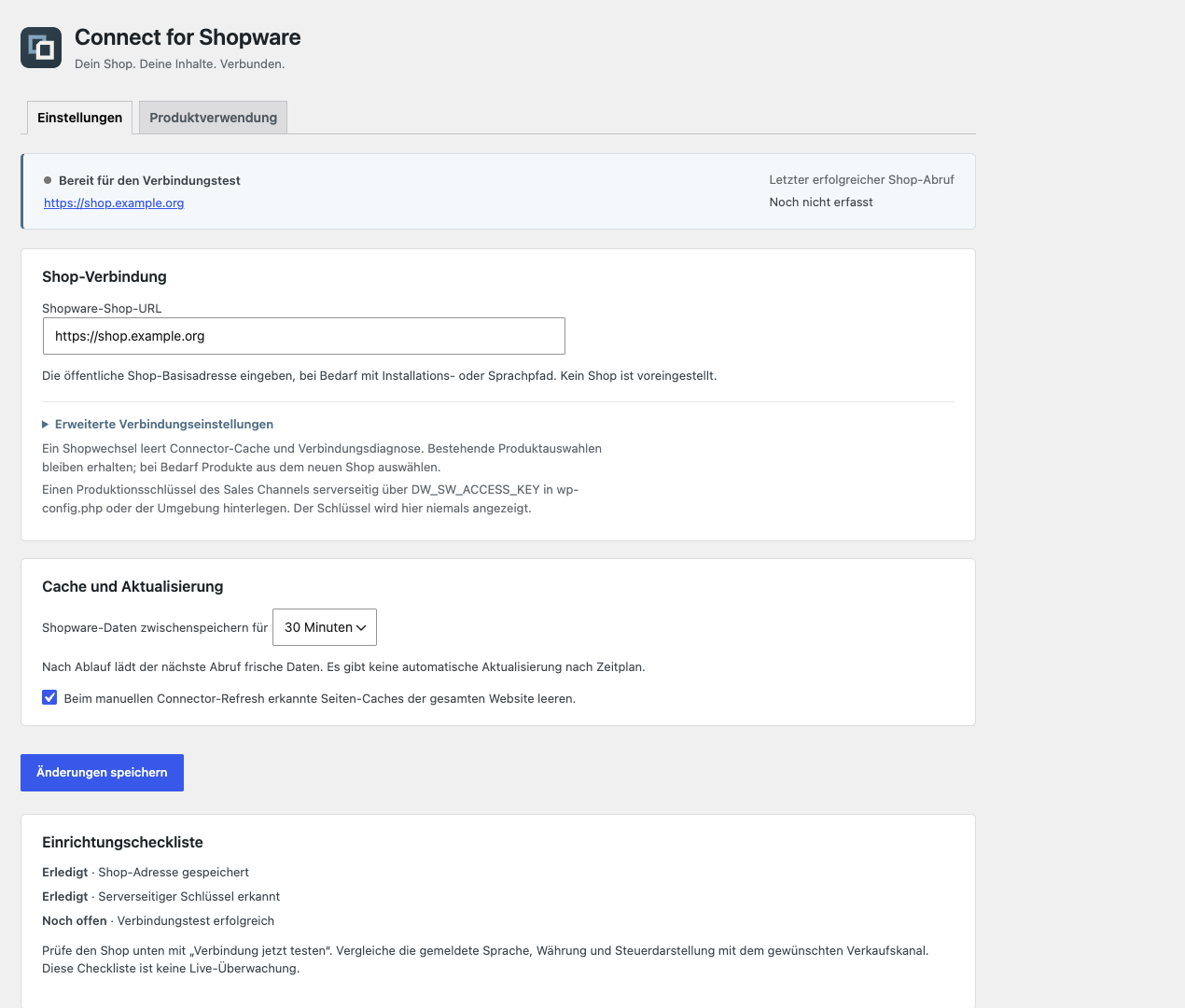Click the Shopware-Daten zwischenspeichern für label

tap(155, 627)
